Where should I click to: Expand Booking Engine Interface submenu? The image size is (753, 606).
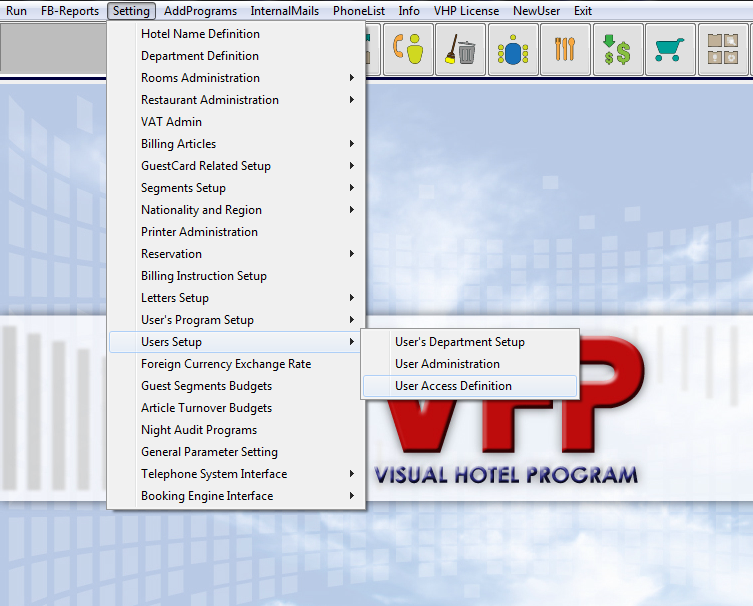(x=235, y=496)
